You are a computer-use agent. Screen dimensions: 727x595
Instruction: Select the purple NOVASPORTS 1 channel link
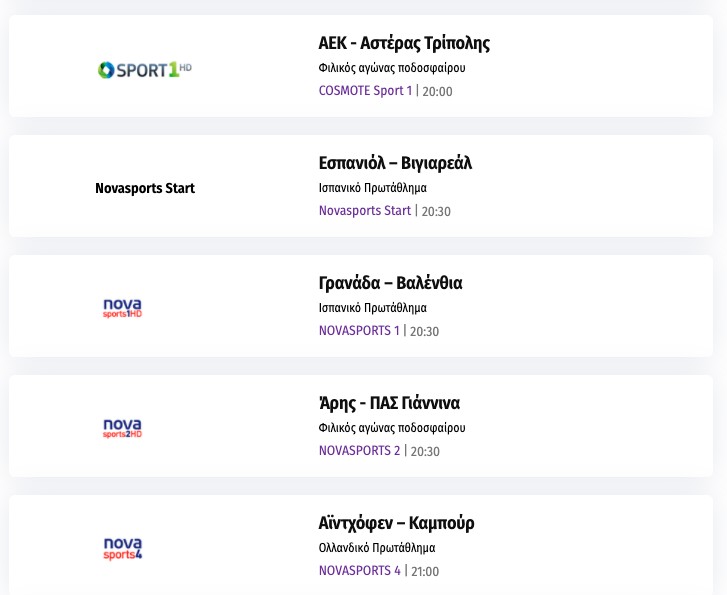[x=359, y=331]
